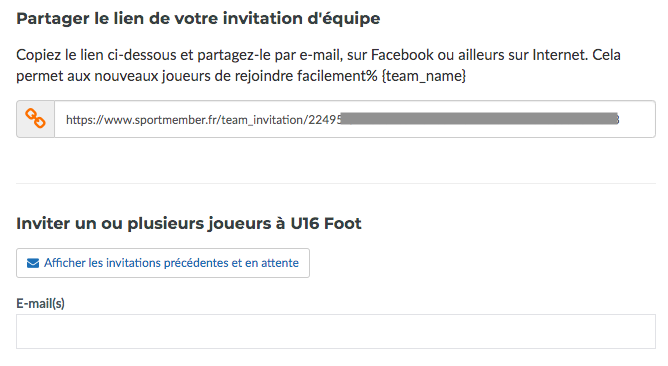Click the horizontal divider between the sections
This screenshot has width=668, height=366.
point(336,184)
